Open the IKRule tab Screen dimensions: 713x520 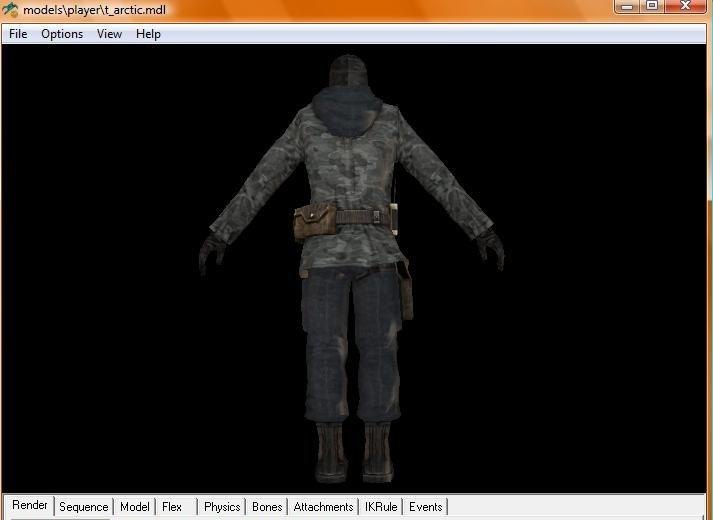[381, 507]
